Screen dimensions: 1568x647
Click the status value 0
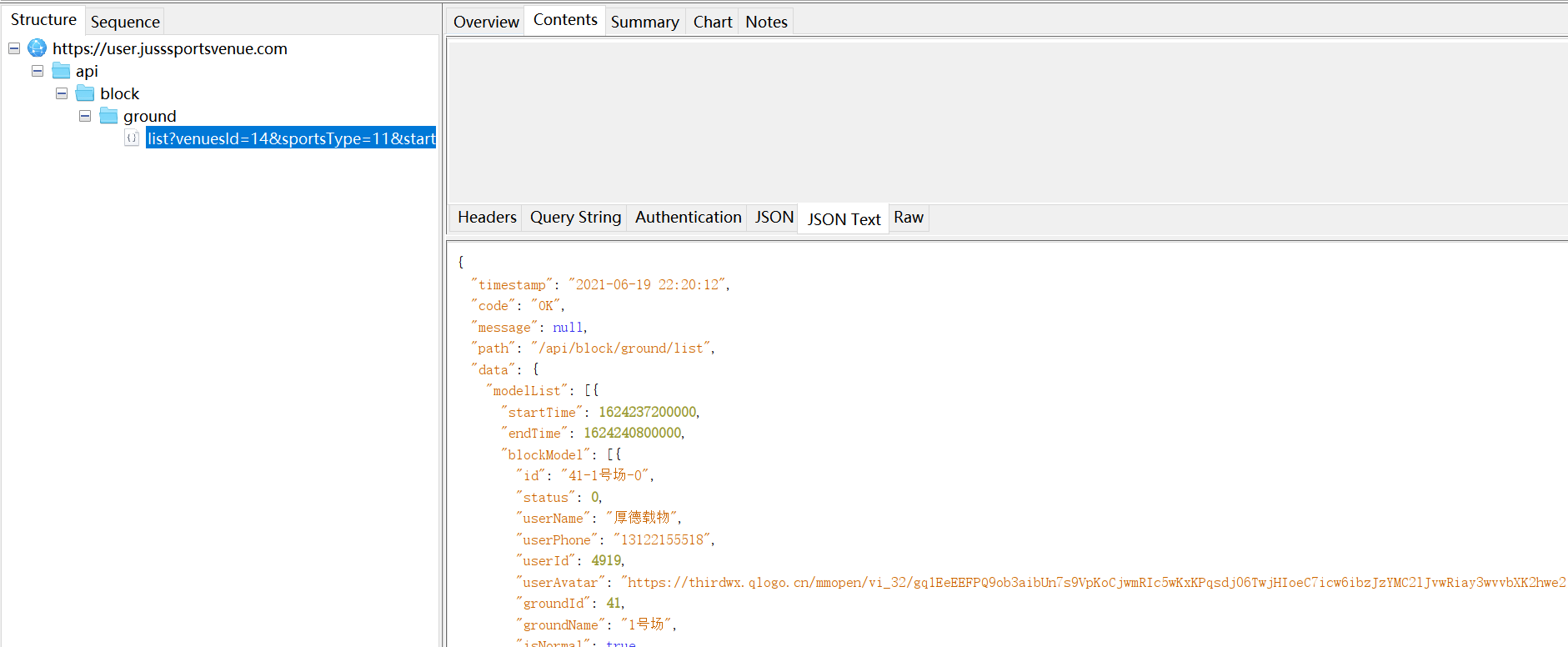[x=595, y=498]
